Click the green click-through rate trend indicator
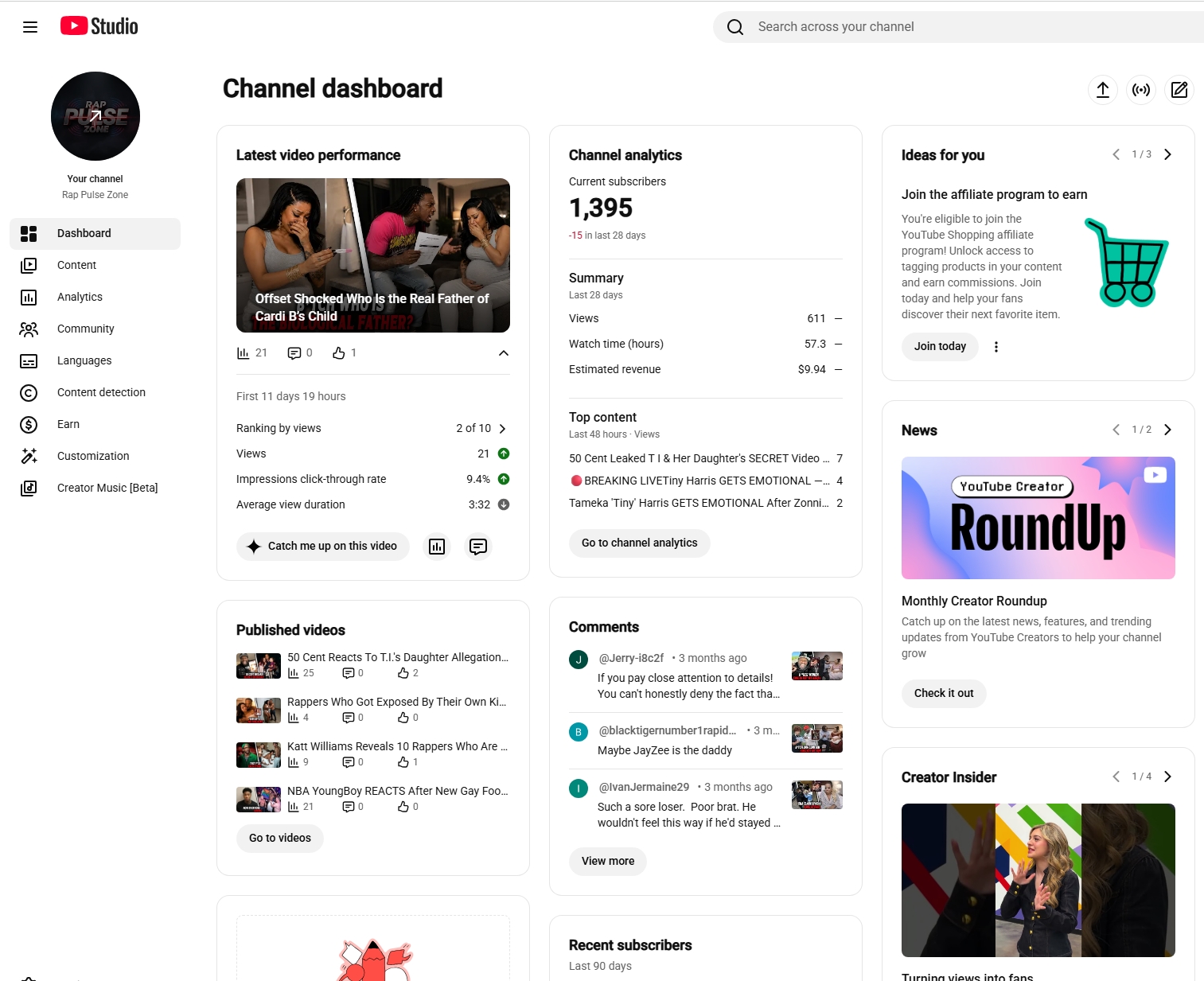This screenshot has width=1204, height=981. click(504, 479)
